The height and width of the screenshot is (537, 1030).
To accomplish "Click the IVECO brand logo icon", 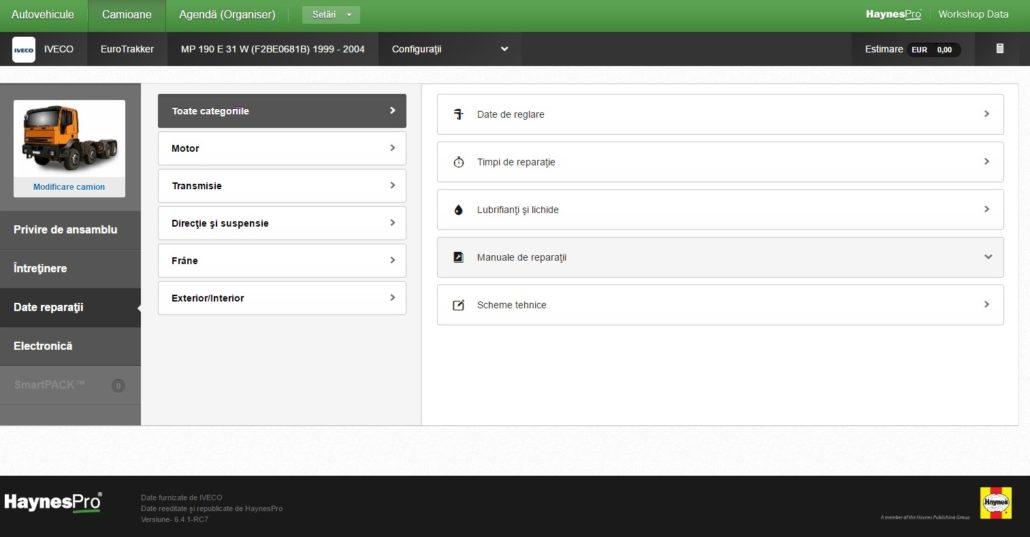I will tap(24, 49).
